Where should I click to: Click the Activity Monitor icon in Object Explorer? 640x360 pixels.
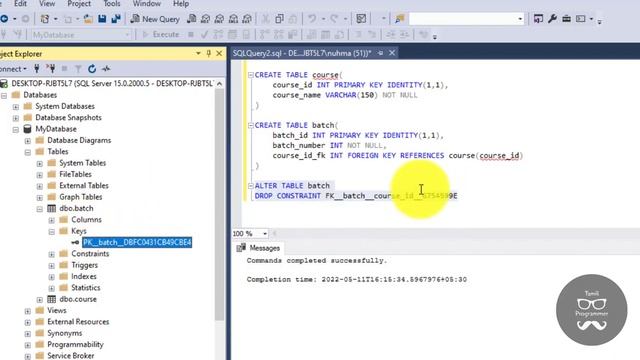pos(106,69)
